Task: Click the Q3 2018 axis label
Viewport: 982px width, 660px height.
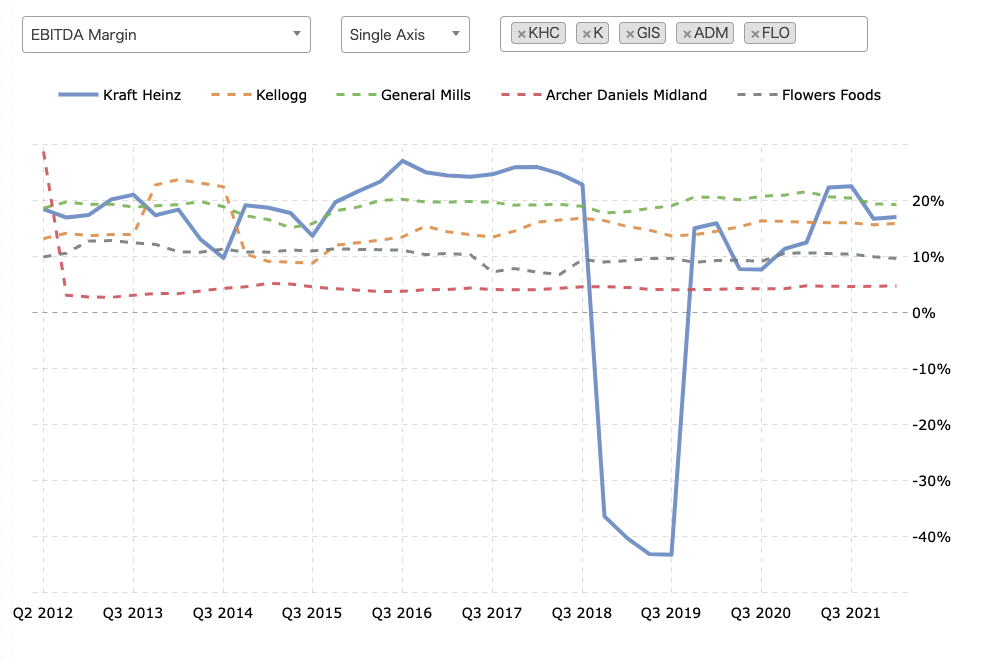Action: [x=582, y=613]
